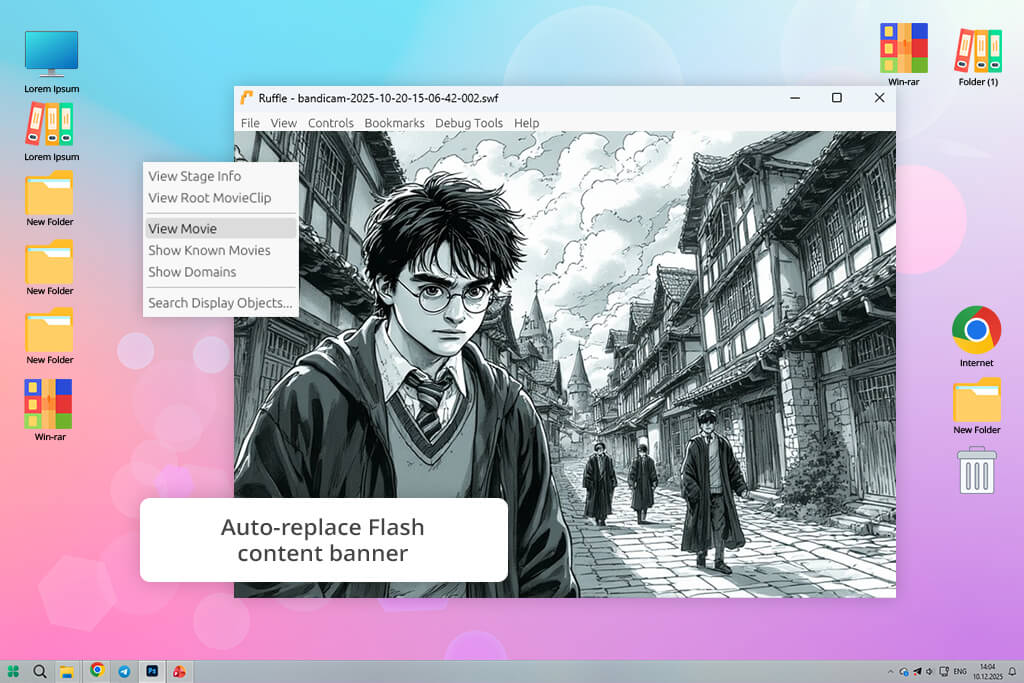Choose Show Known Movies entry
This screenshot has width=1024, height=683.
pyautogui.click(x=221, y=250)
